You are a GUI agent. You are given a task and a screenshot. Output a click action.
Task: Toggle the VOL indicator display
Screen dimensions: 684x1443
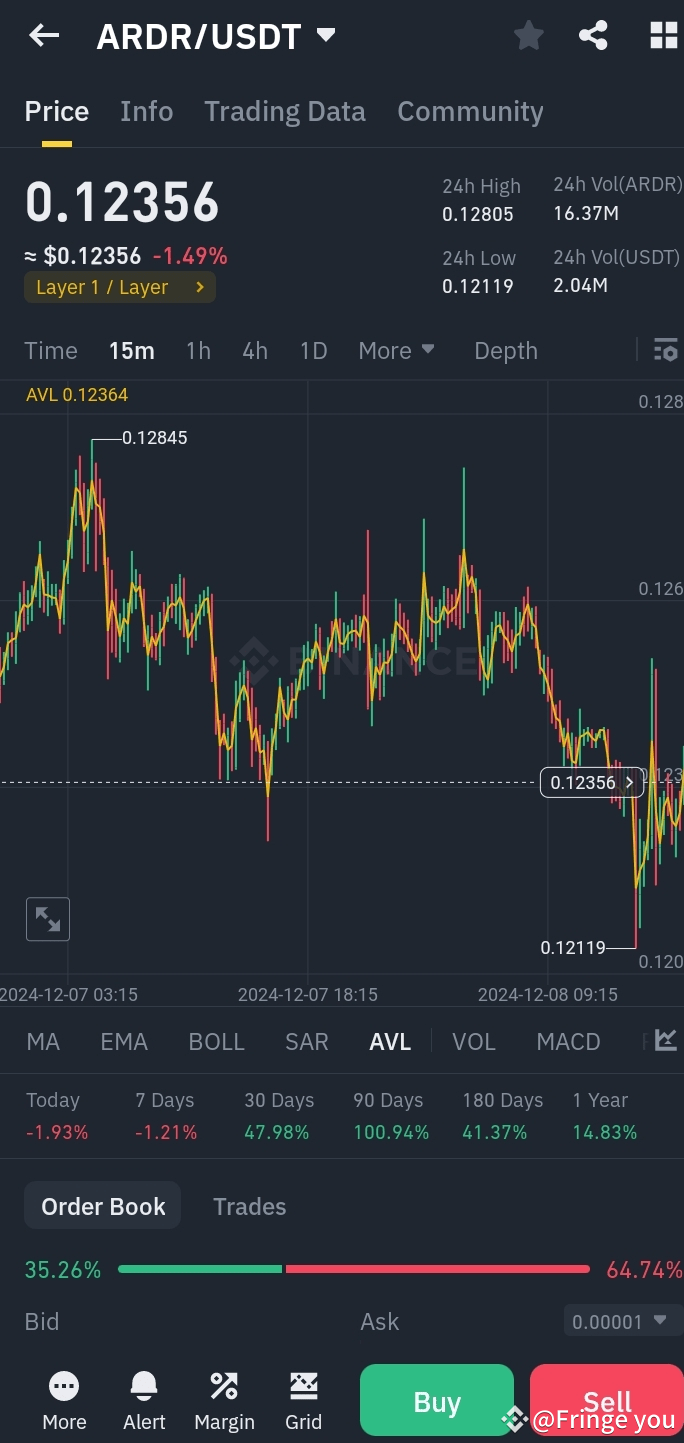[x=473, y=1041]
